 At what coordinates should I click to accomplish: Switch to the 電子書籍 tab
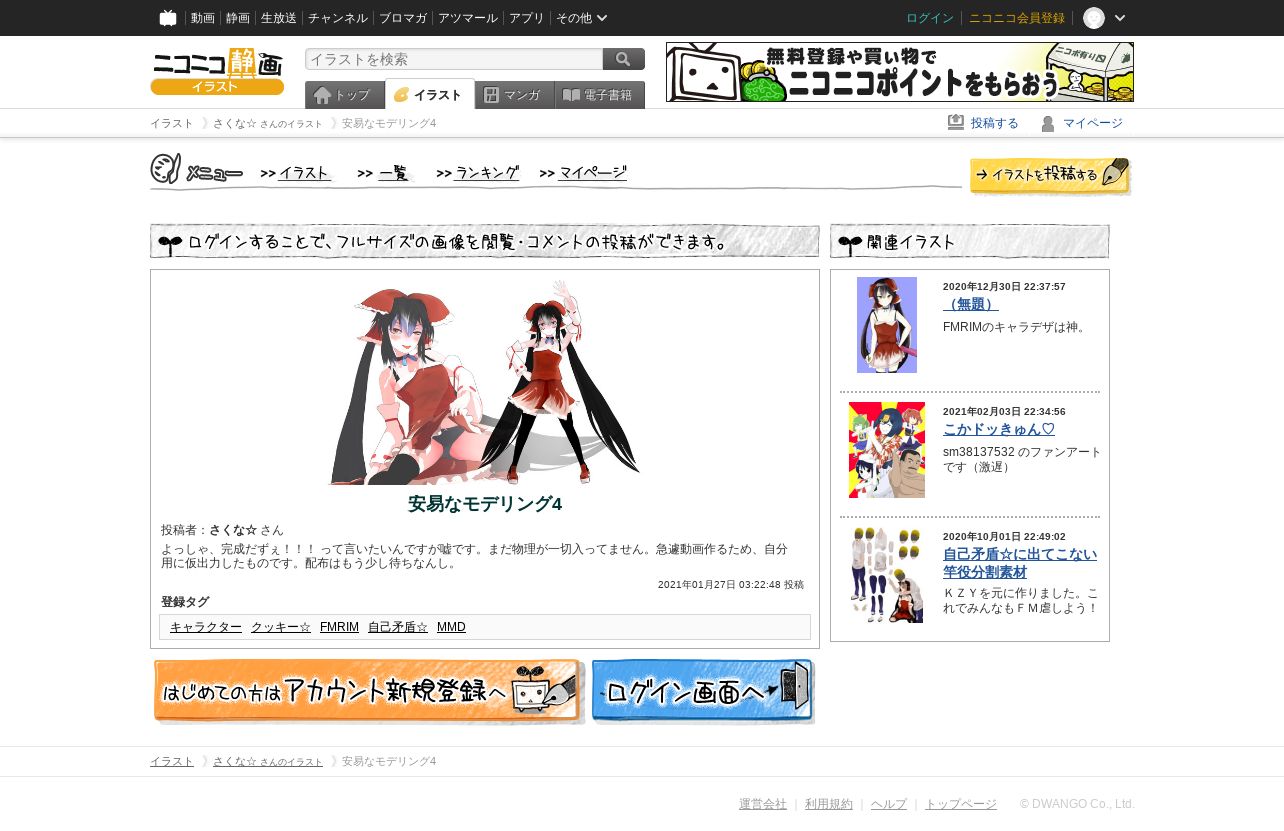coord(600,95)
